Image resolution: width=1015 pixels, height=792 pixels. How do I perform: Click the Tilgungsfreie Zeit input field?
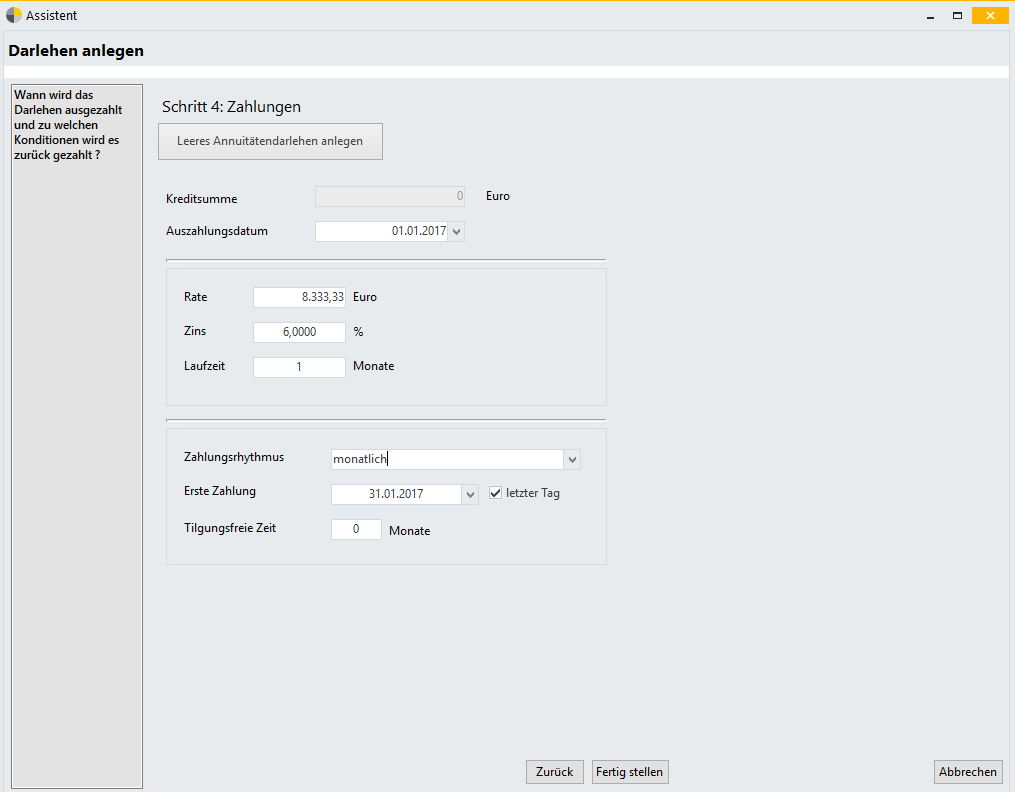(x=356, y=530)
